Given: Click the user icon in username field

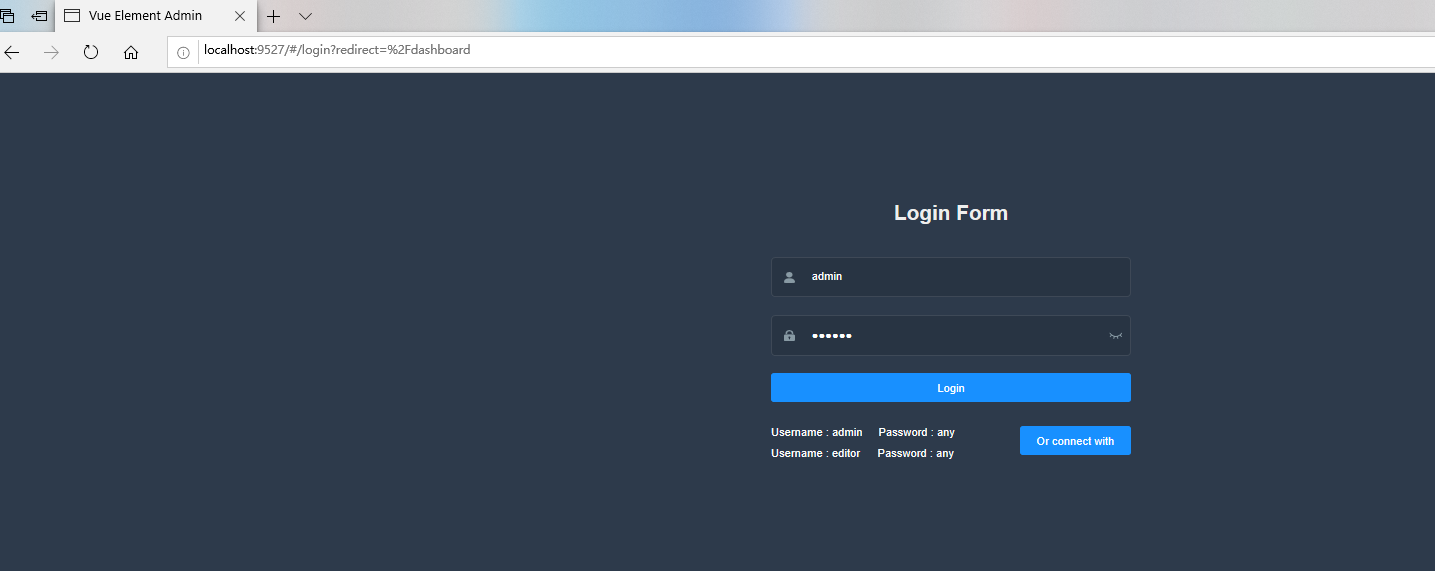Looking at the screenshot, I should tap(789, 277).
